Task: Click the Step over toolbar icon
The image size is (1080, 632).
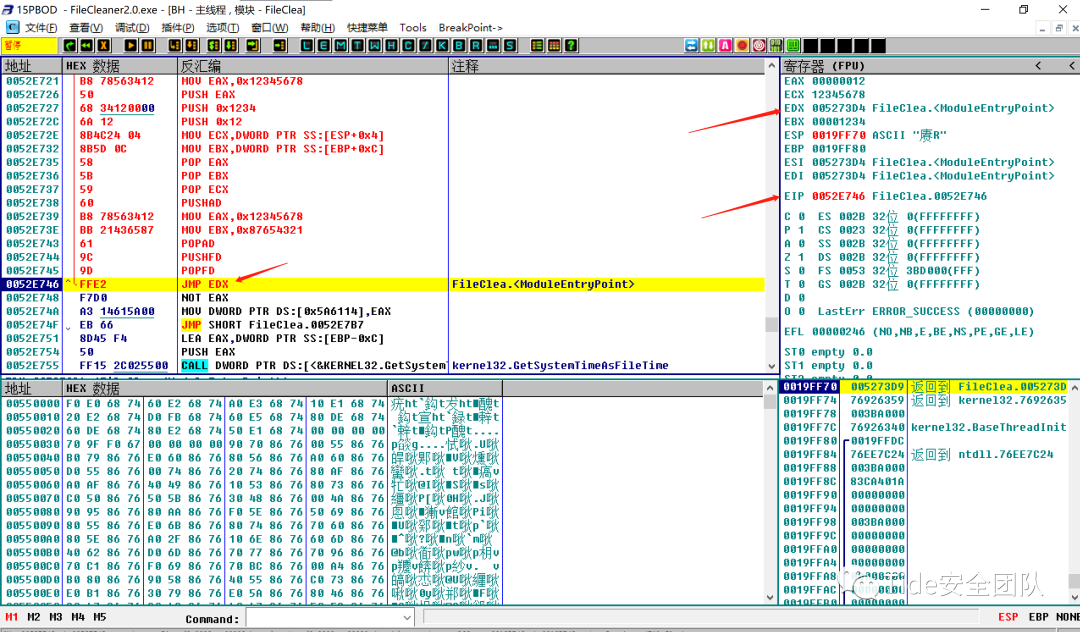Action: click(191, 45)
